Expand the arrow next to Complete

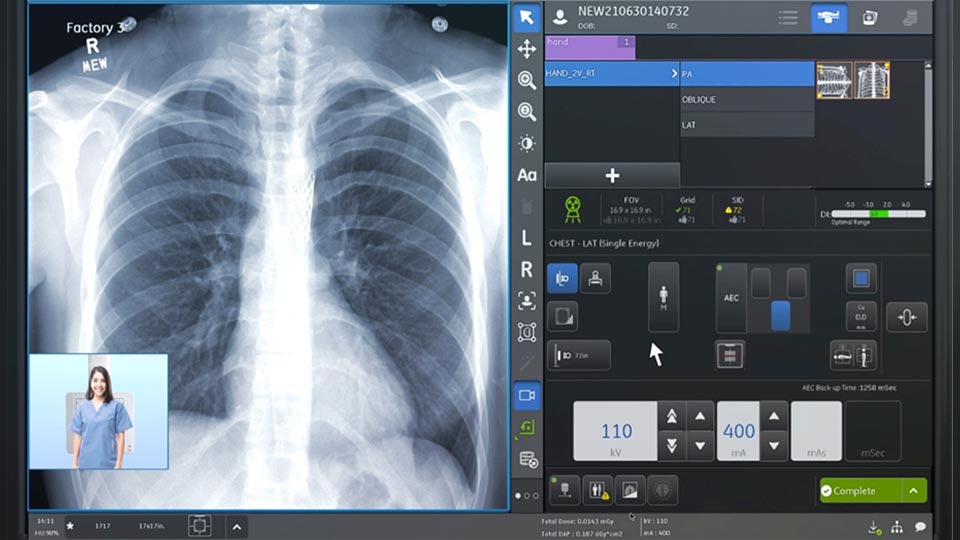tap(913, 490)
